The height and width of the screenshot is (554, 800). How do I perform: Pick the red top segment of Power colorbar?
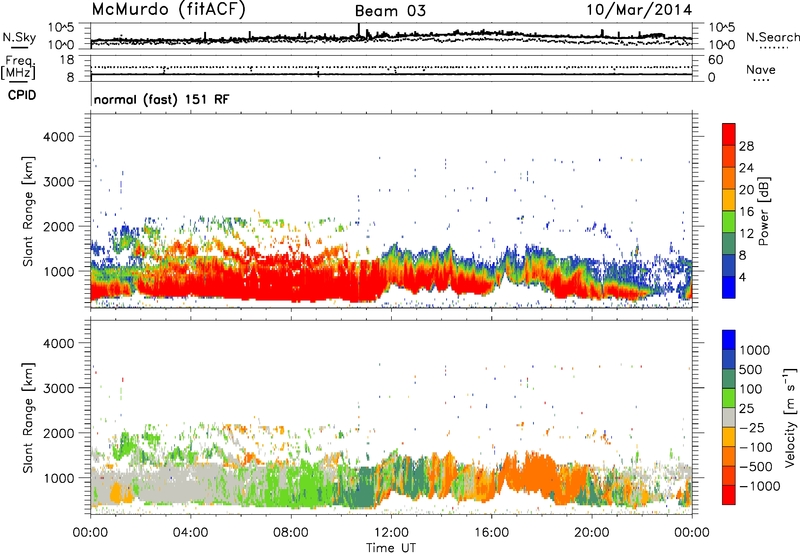[x=729, y=135]
